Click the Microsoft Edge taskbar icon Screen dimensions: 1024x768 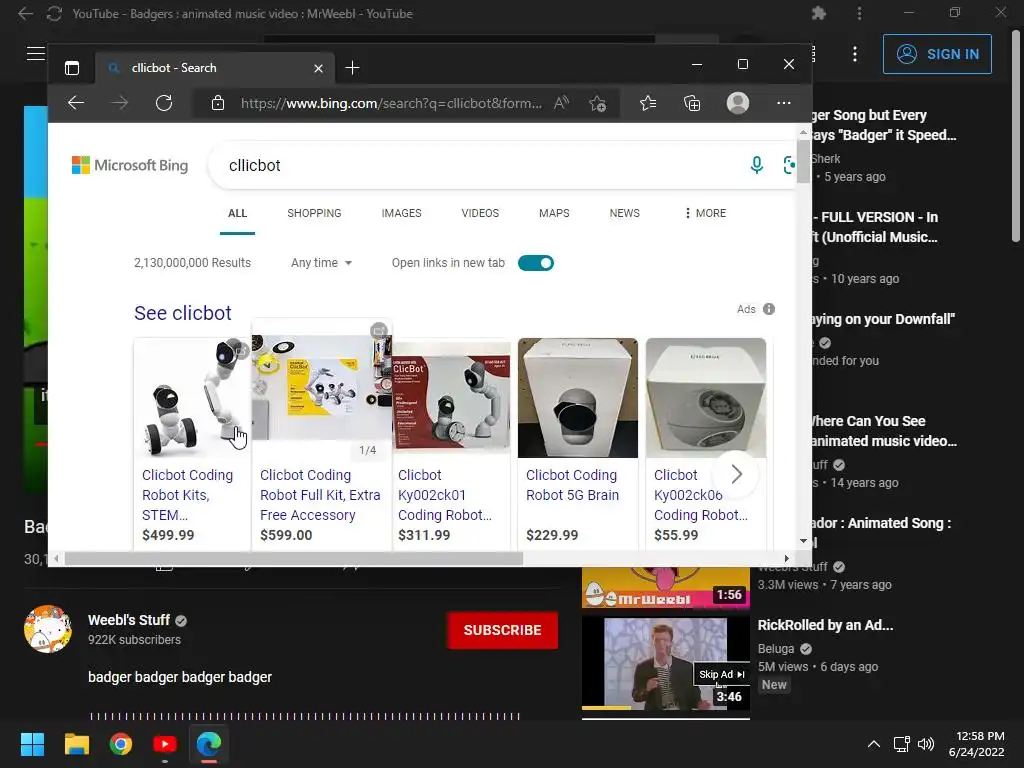pyautogui.click(x=209, y=744)
